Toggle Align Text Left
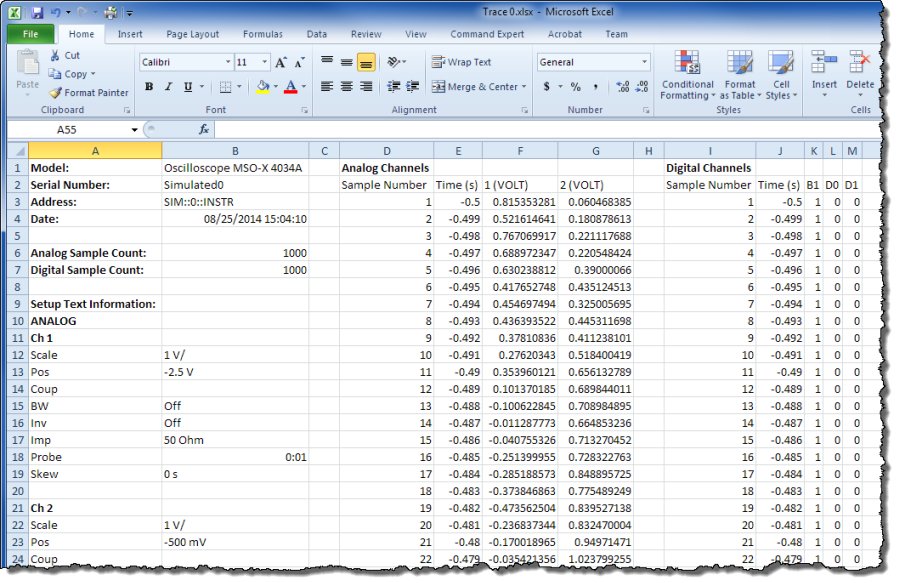Viewport: 898px width, 583px height. coord(327,86)
